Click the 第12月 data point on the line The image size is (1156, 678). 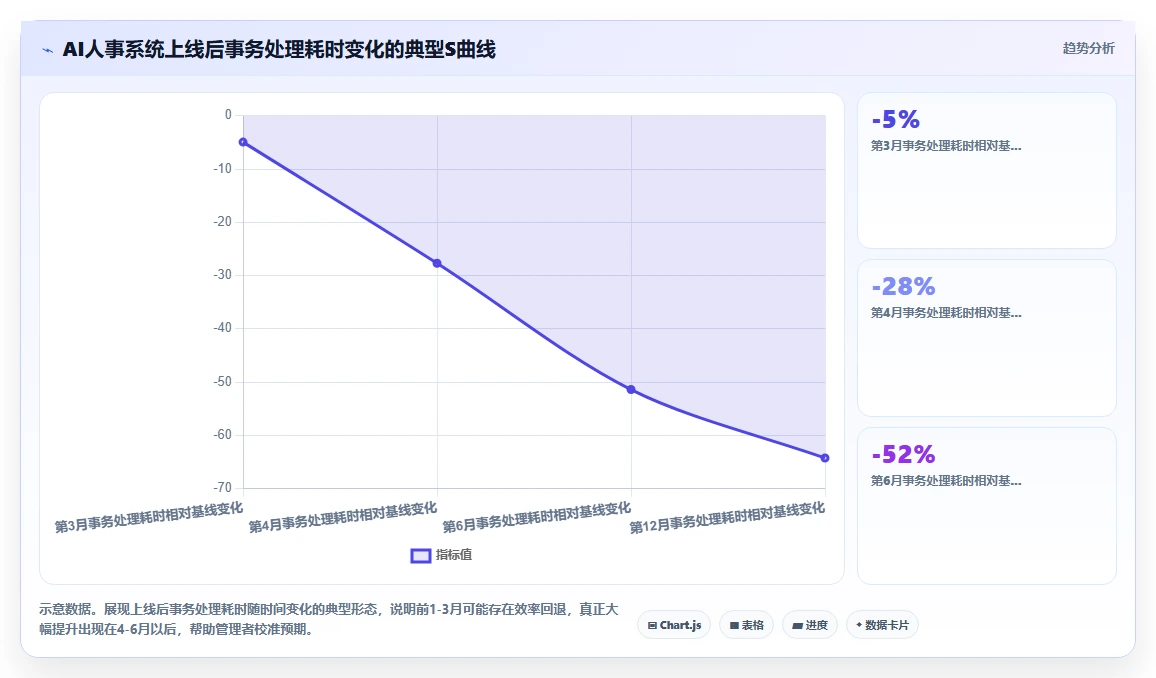click(825, 458)
